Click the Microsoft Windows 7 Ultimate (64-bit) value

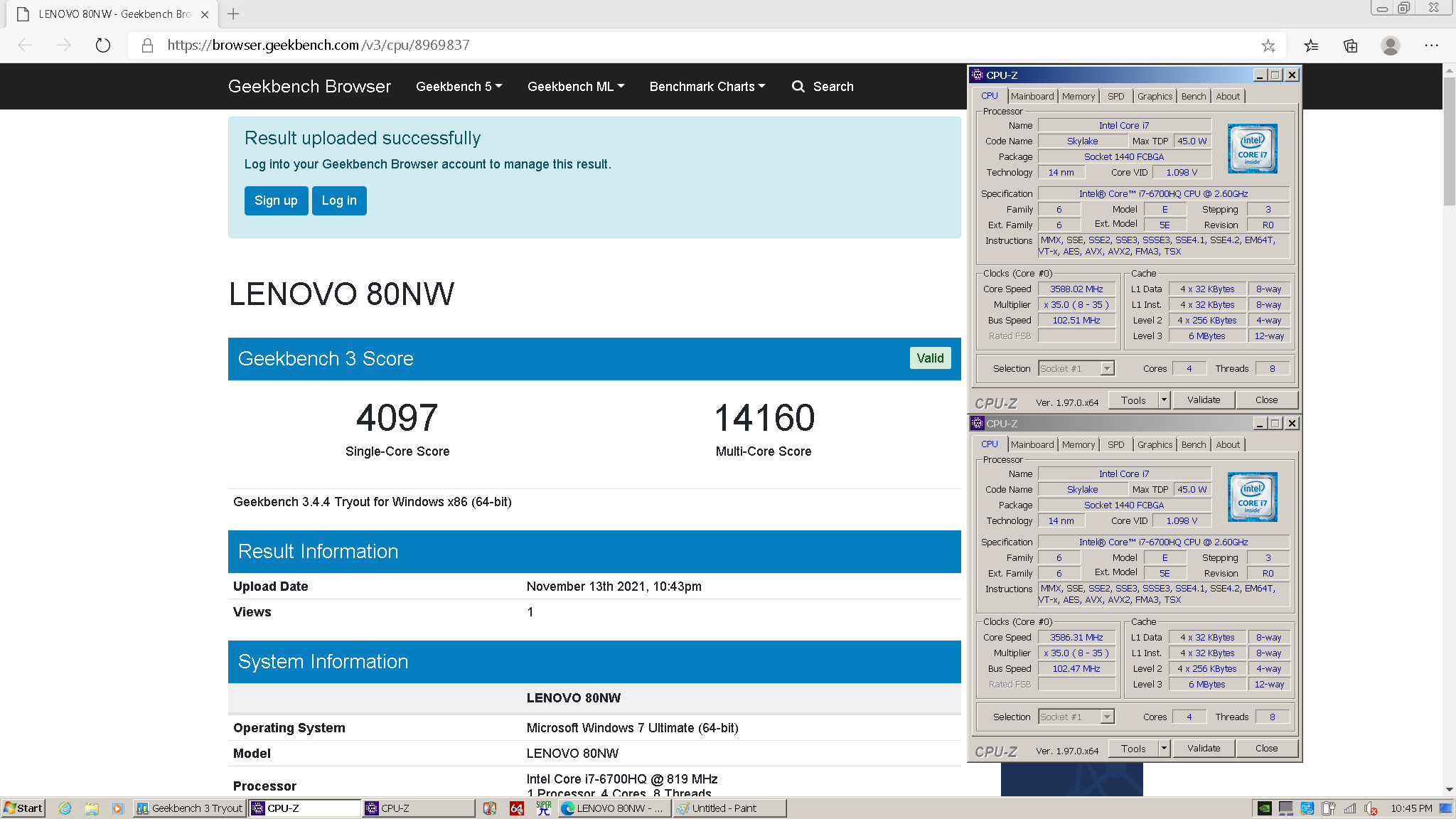pyautogui.click(x=632, y=728)
